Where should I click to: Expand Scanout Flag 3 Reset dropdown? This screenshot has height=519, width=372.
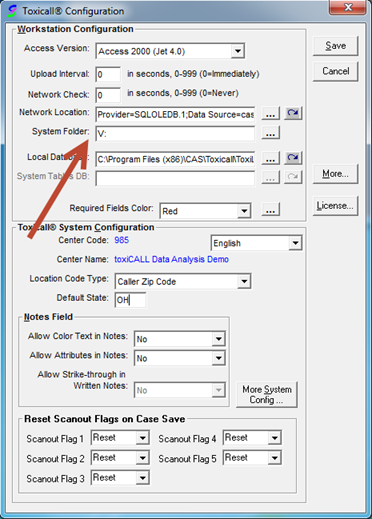coord(142,478)
